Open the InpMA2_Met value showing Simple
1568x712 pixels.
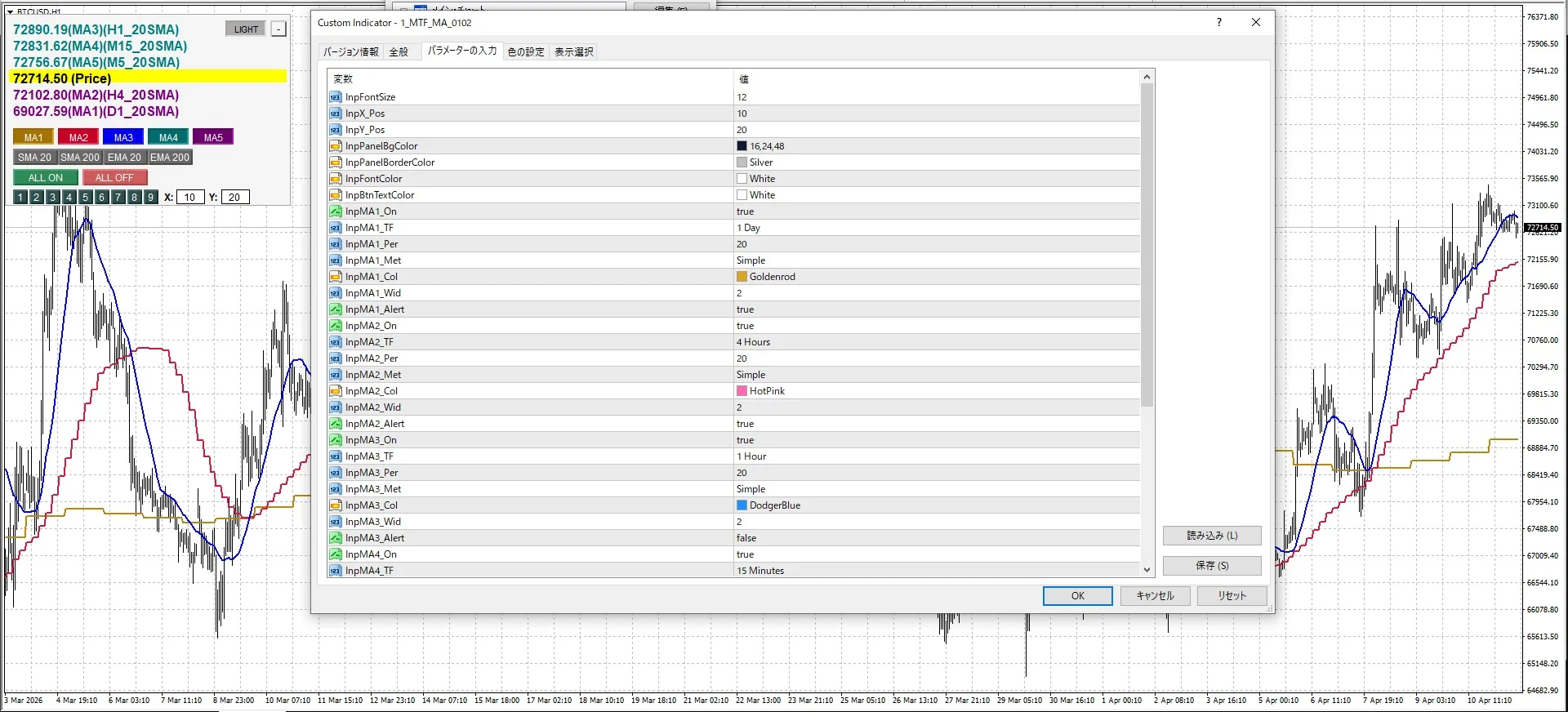coord(937,375)
